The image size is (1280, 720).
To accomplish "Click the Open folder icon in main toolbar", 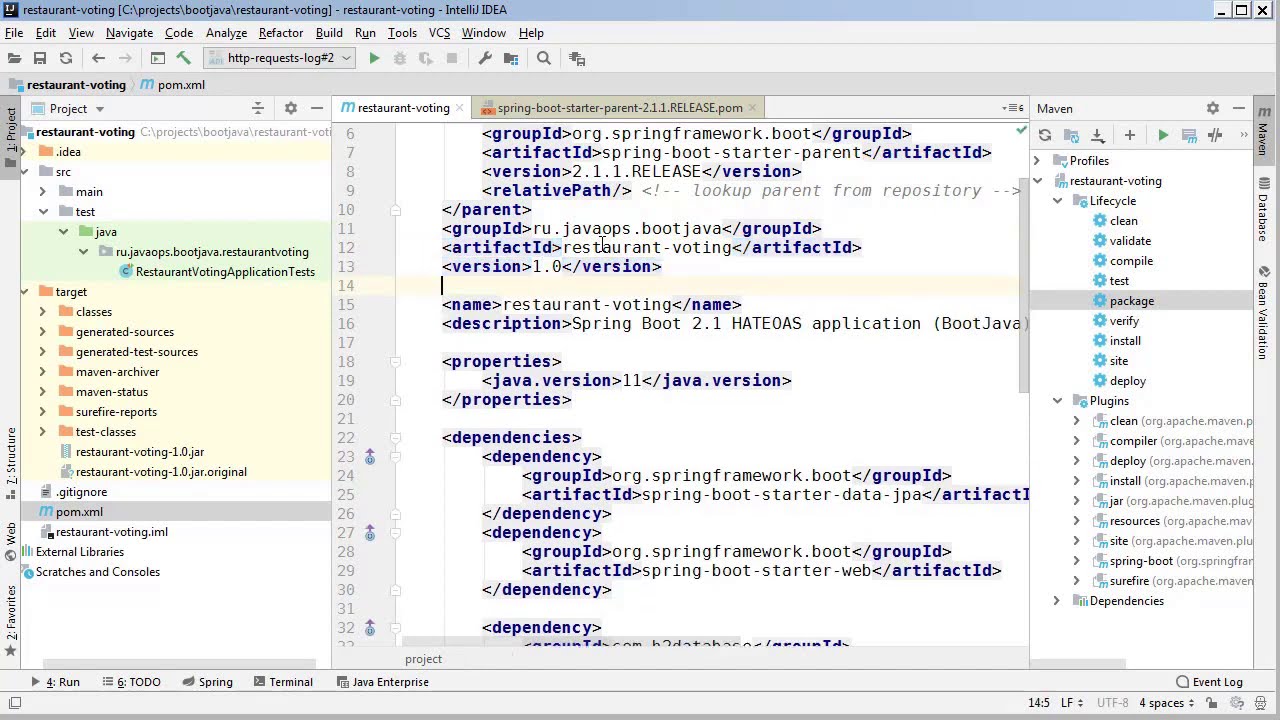I will [14, 58].
